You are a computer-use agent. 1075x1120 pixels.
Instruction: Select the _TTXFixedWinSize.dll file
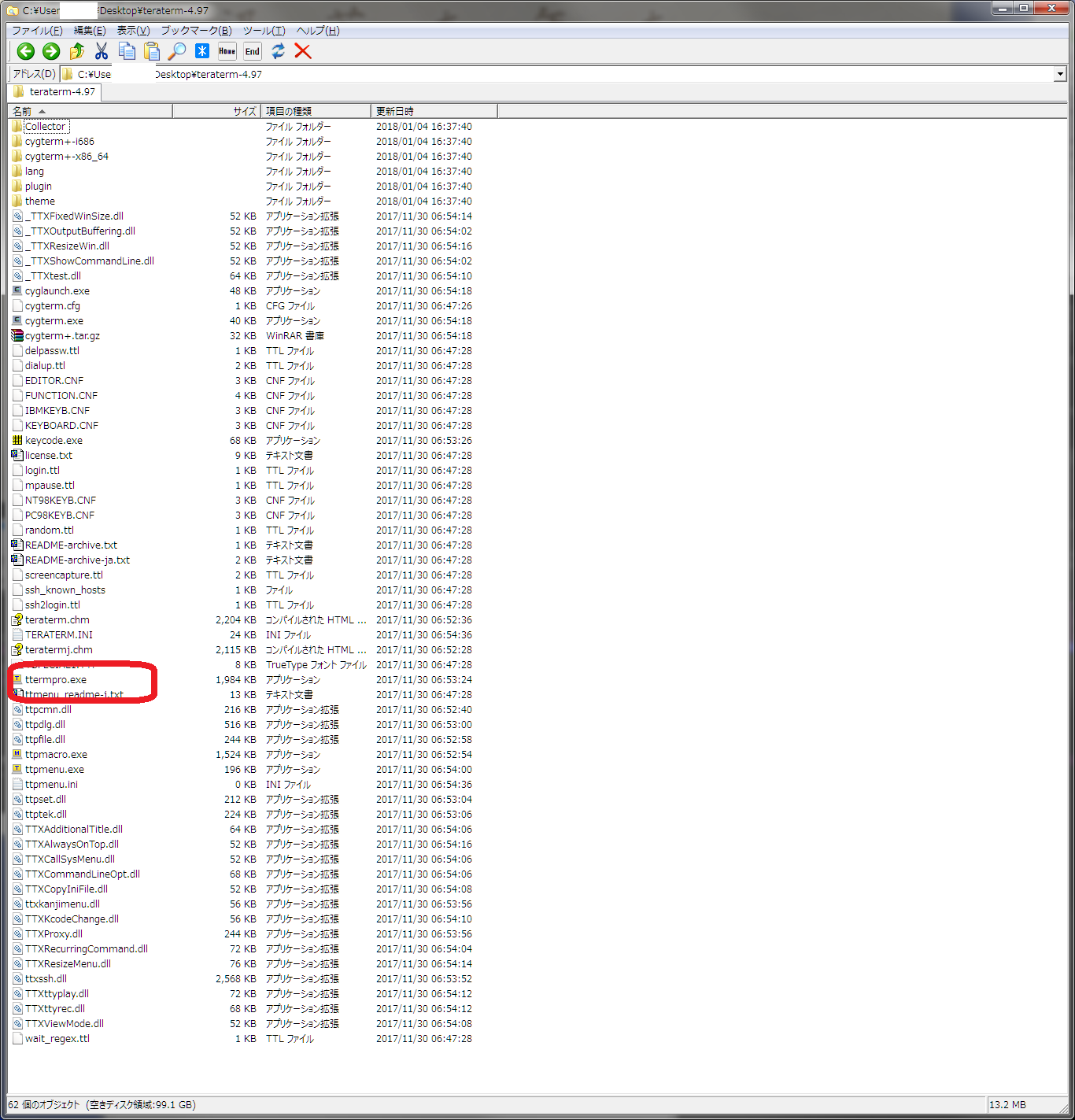point(74,216)
